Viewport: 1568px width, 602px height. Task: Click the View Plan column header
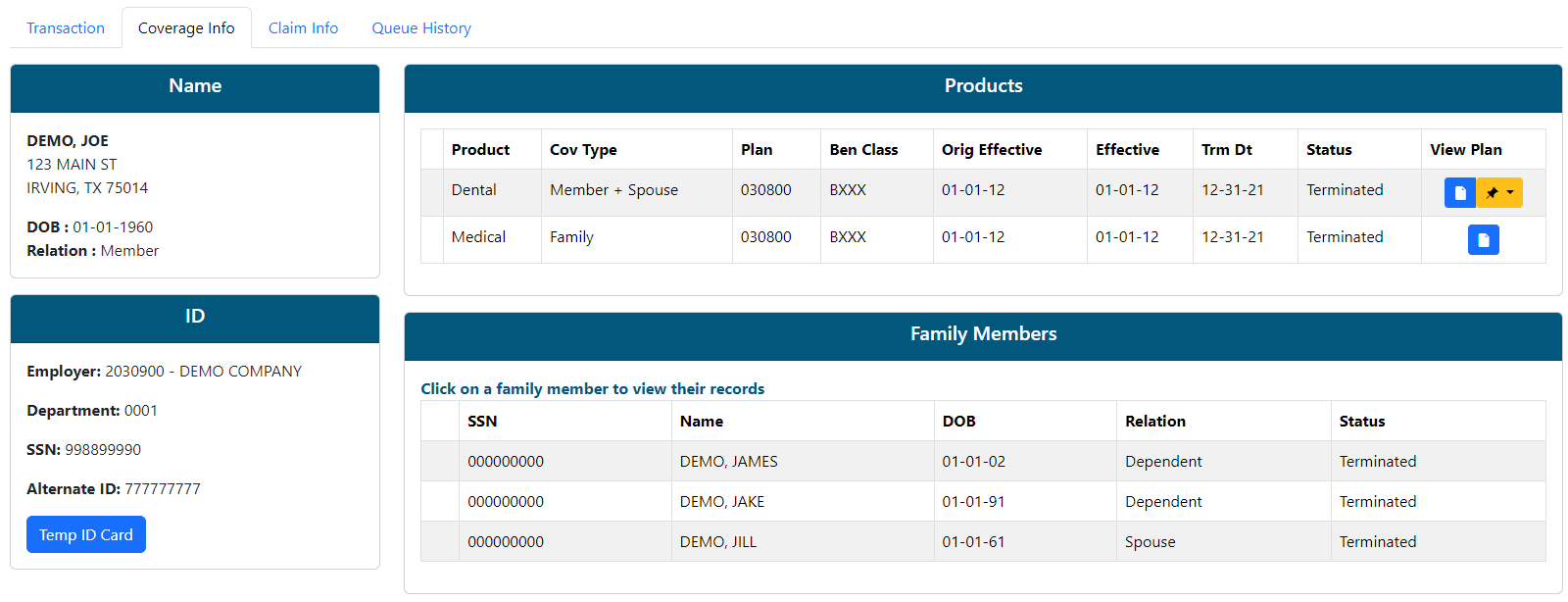(x=1465, y=150)
